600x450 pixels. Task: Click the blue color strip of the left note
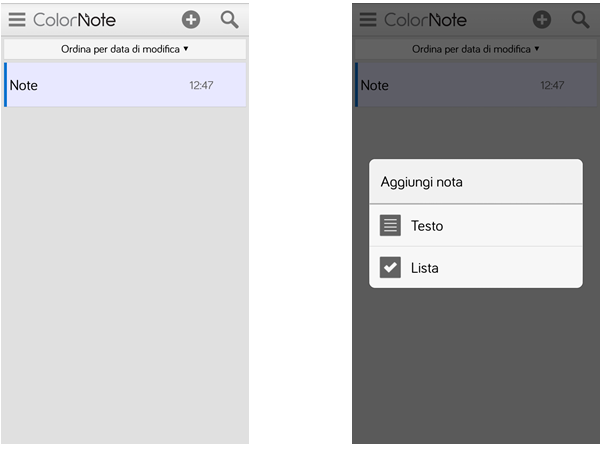pyautogui.click(x=5, y=85)
